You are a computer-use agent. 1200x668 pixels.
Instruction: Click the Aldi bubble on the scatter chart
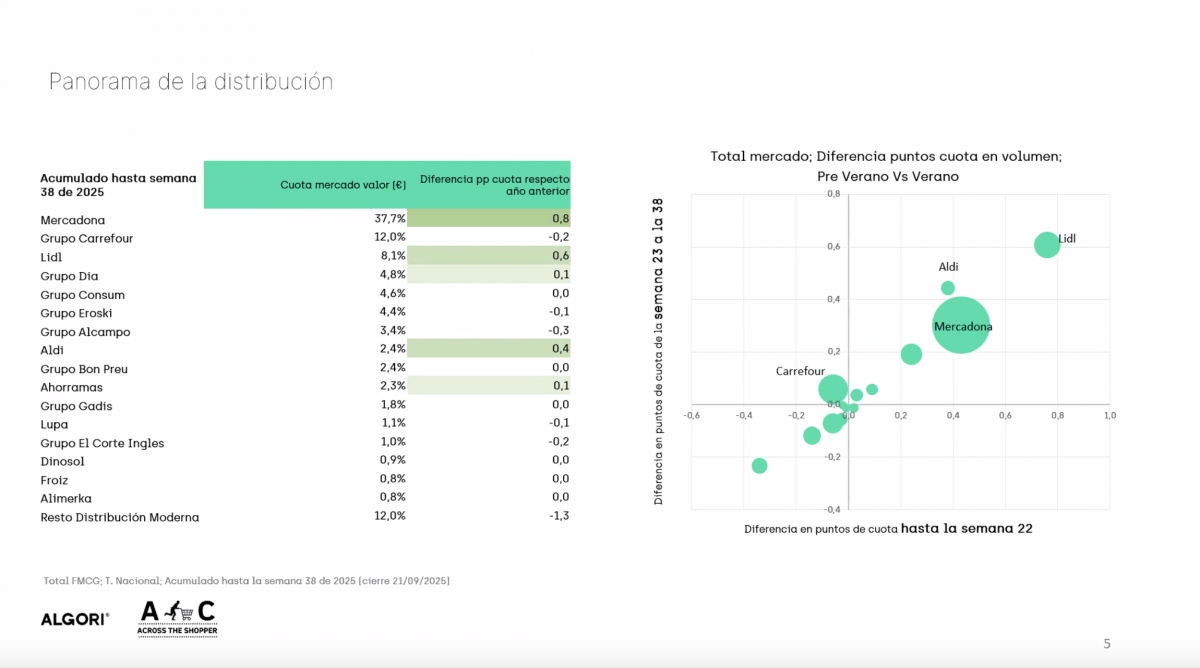coord(948,288)
